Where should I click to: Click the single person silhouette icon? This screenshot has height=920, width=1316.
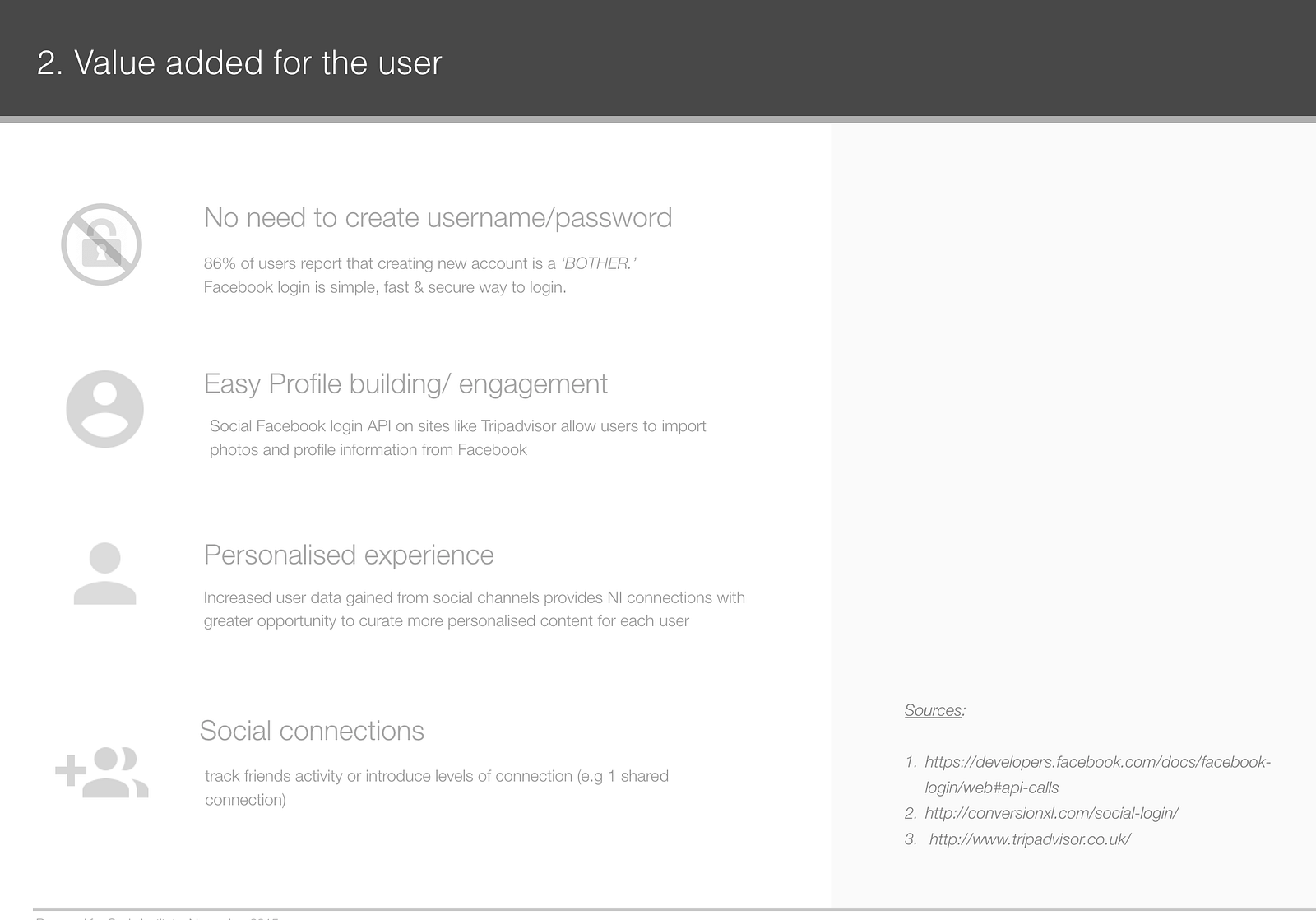[x=104, y=574]
